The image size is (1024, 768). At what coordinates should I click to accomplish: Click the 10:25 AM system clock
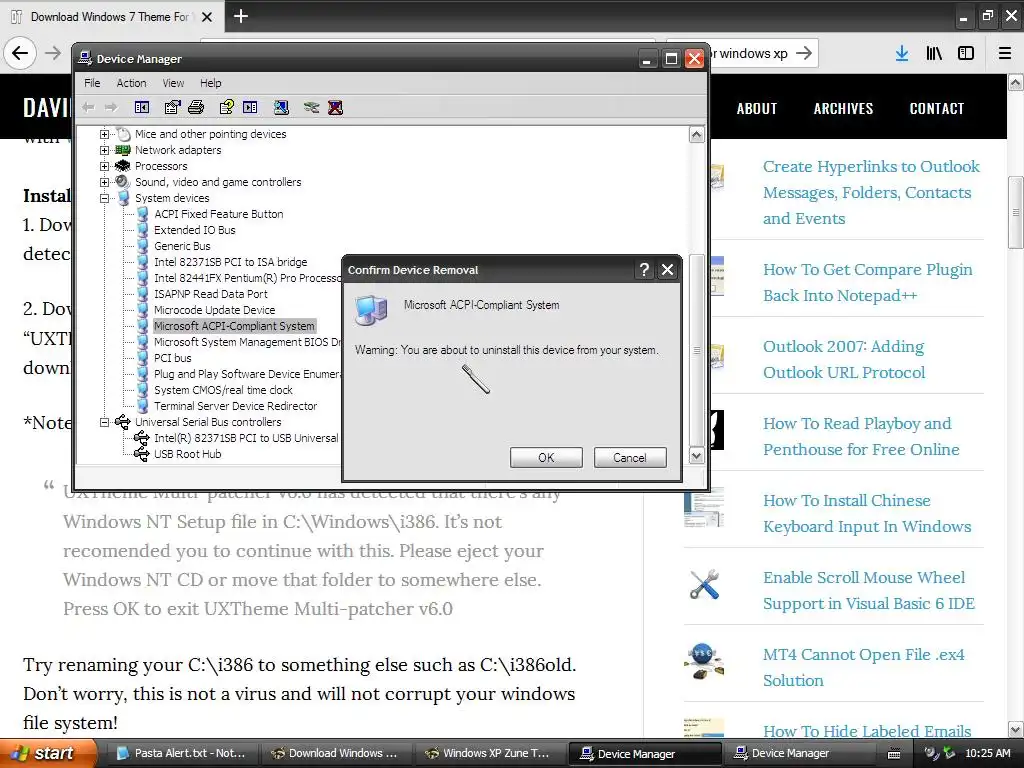[987, 754]
